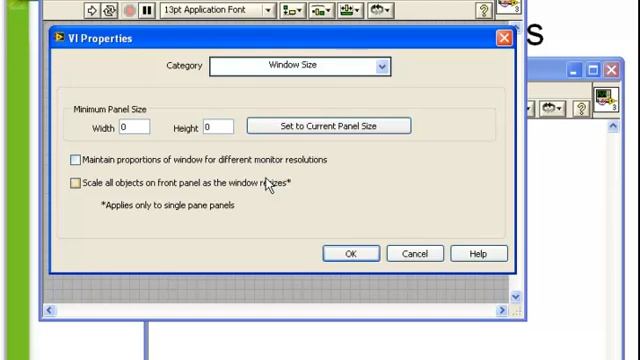The height and width of the screenshot is (360, 640).
Task: Click the VI Properties title bar icon
Action: (x=59, y=38)
